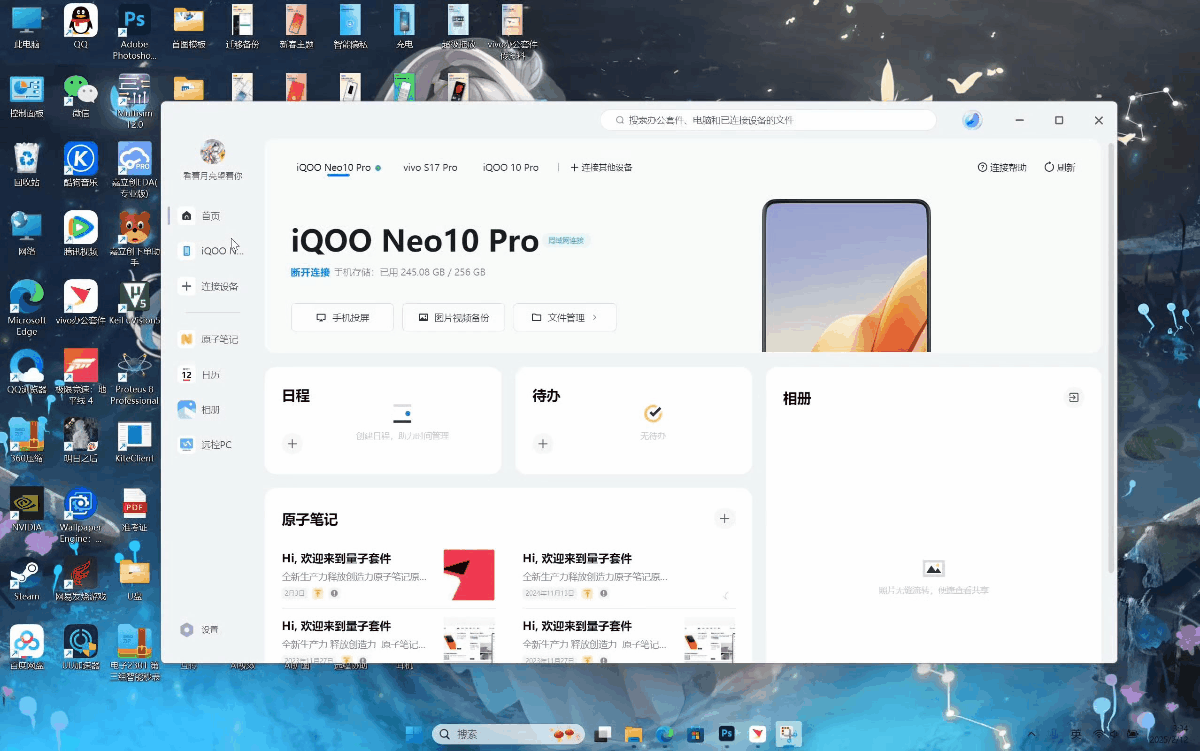
Task: Click the taskbar search box
Action: (x=508, y=735)
